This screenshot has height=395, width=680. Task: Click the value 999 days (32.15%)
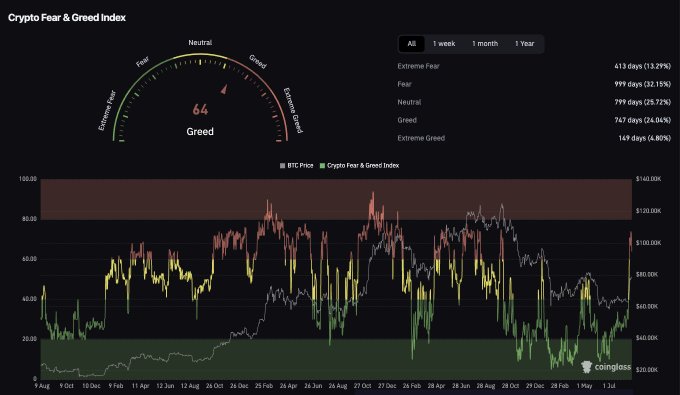[642, 84]
